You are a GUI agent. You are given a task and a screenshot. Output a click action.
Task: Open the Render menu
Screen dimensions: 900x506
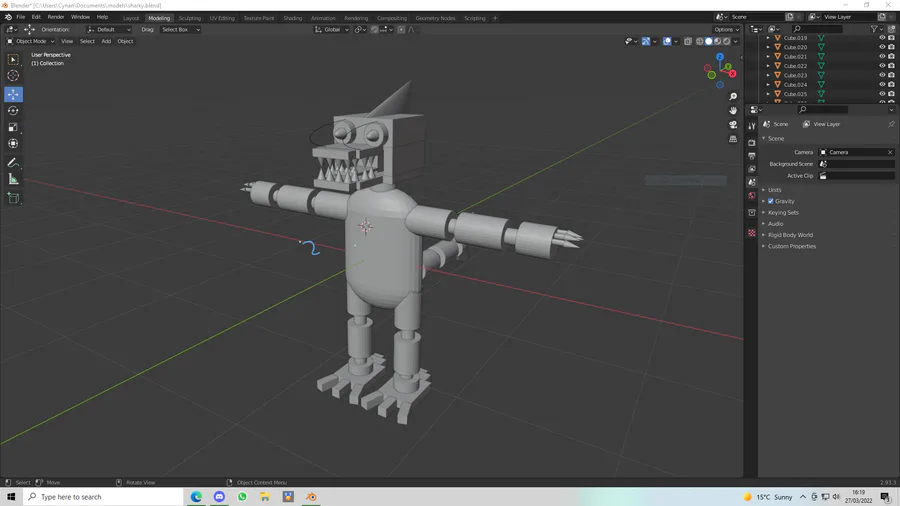(56, 17)
